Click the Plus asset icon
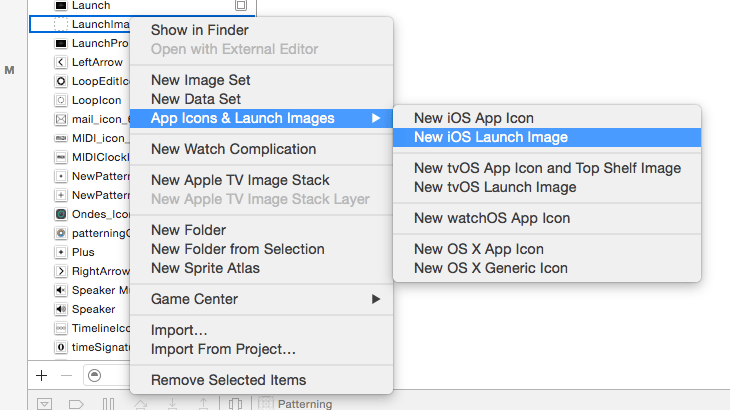730x410 pixels. pos(61,252)
